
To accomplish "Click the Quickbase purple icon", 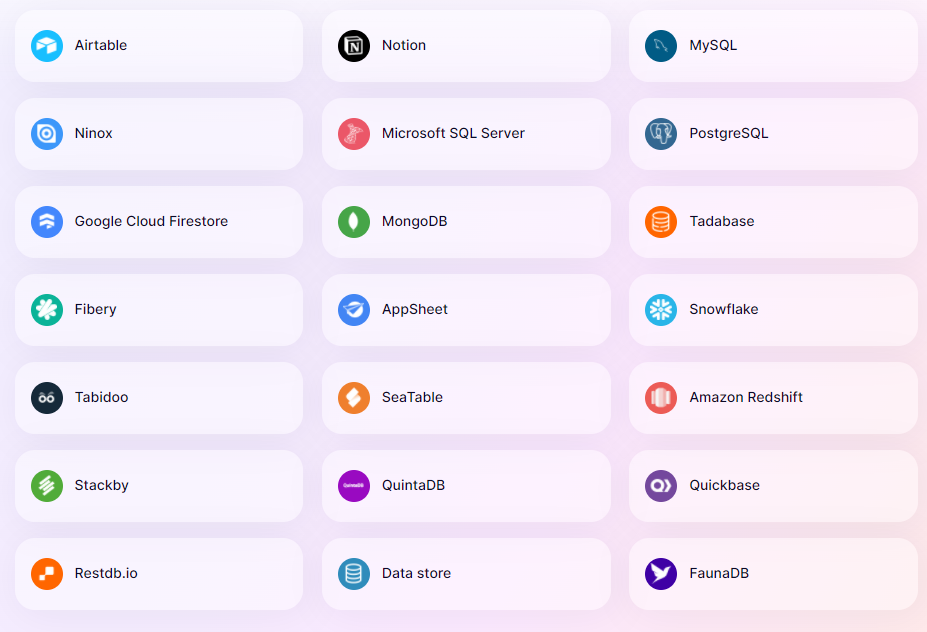I will point(661,486).
